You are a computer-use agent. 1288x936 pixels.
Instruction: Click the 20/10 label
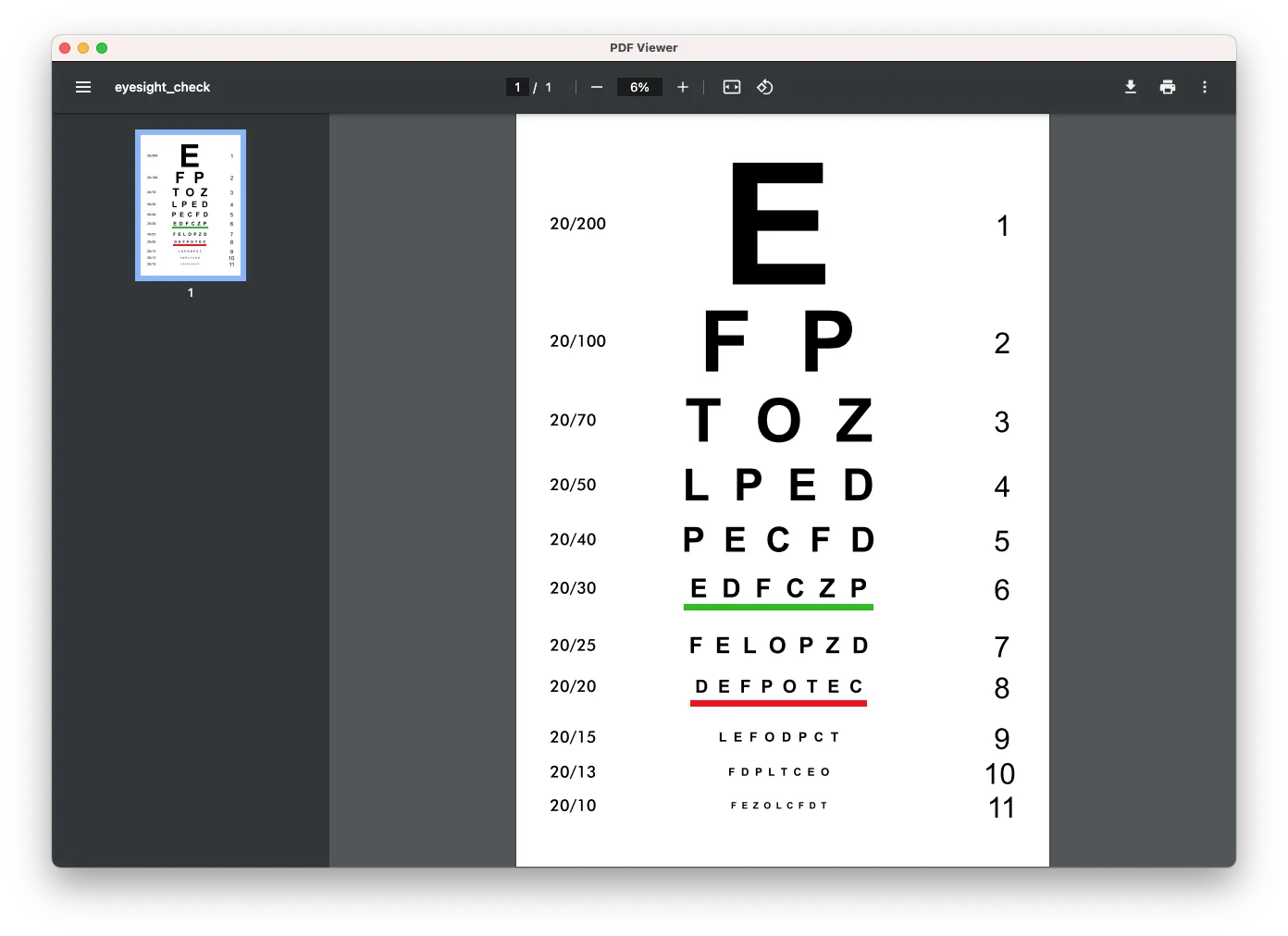pos(574,806)
